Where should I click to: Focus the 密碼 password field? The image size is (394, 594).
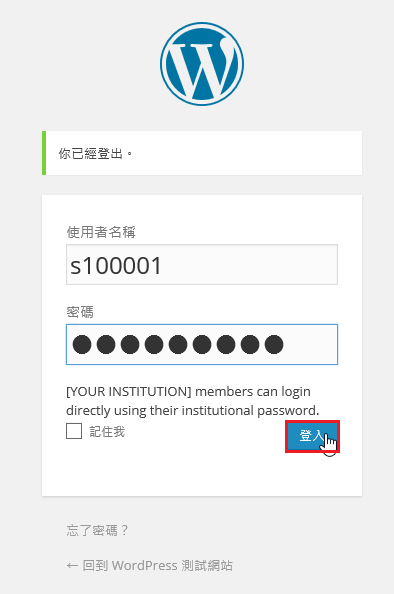[202, 344]
